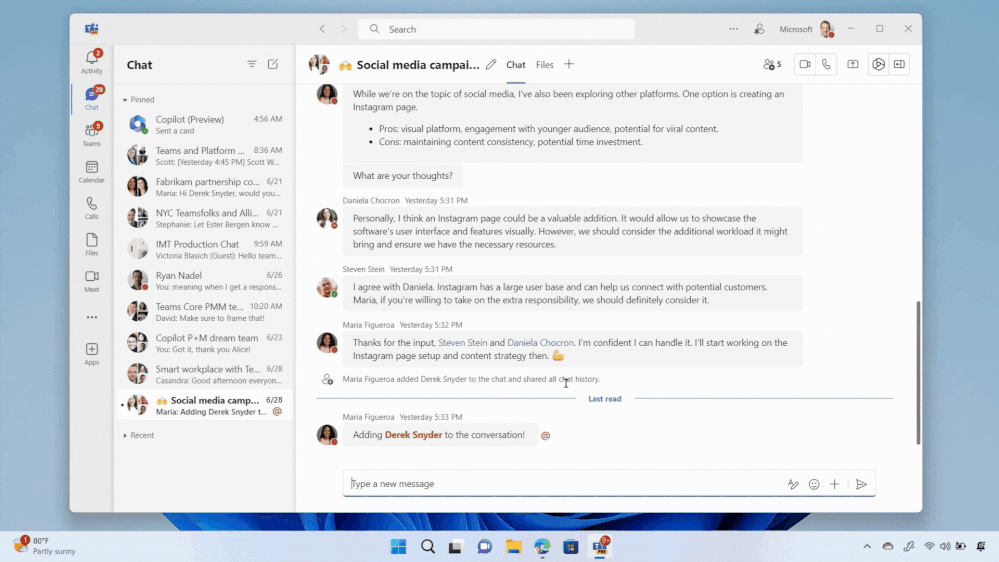Open Copilot P+M dream team chat
The height and width of the screenshot is (562, 999).
click(x=205, y=343)
